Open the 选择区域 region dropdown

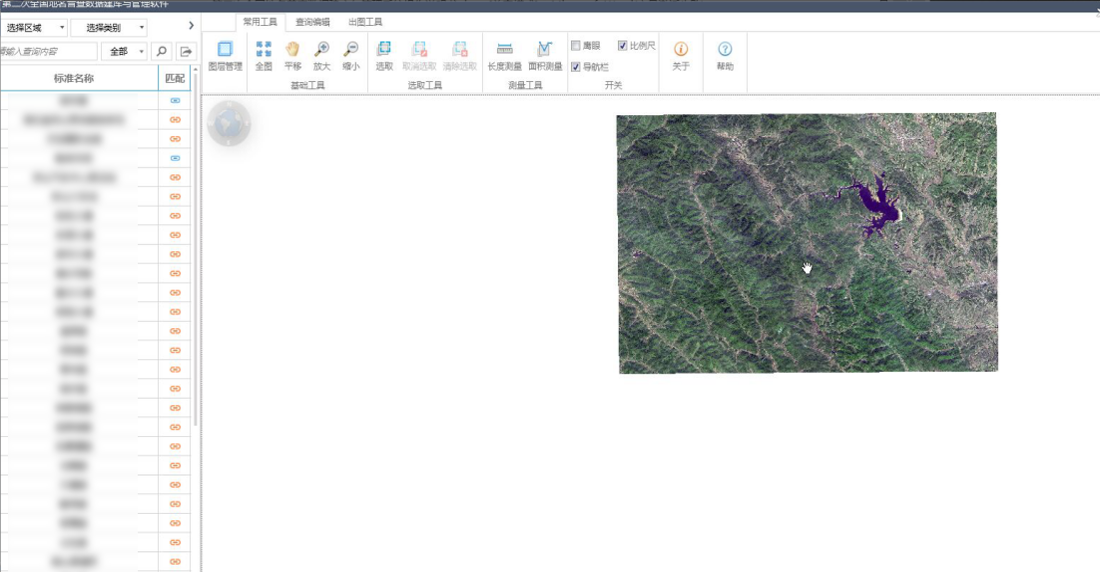(34, 28)
